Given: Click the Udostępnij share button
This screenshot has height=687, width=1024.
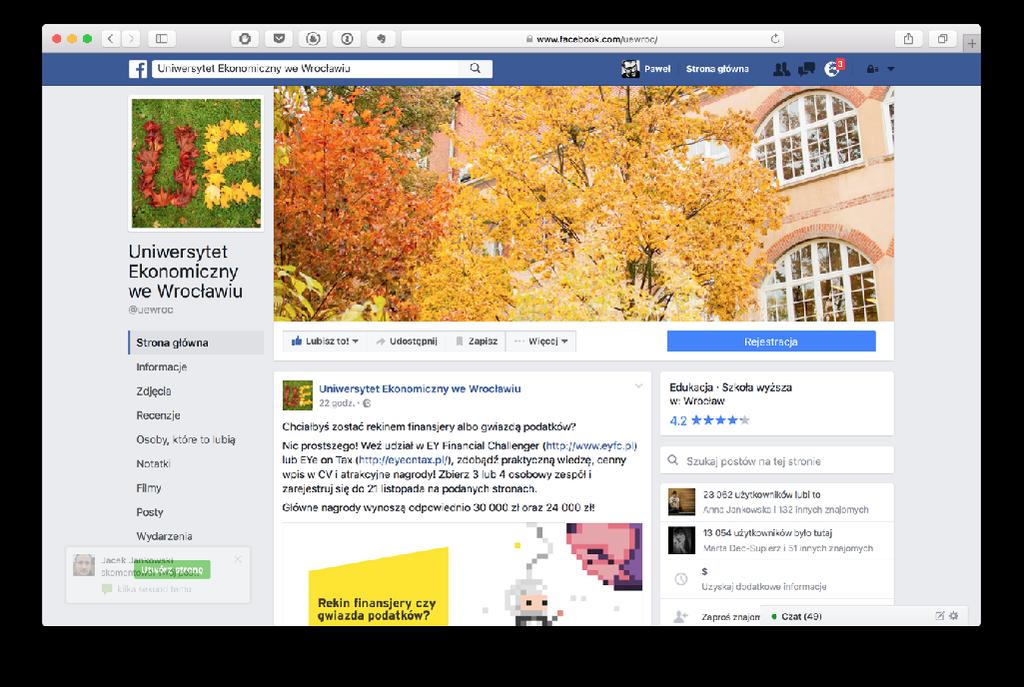Looking at the screenshot, I should pos(406,341).
